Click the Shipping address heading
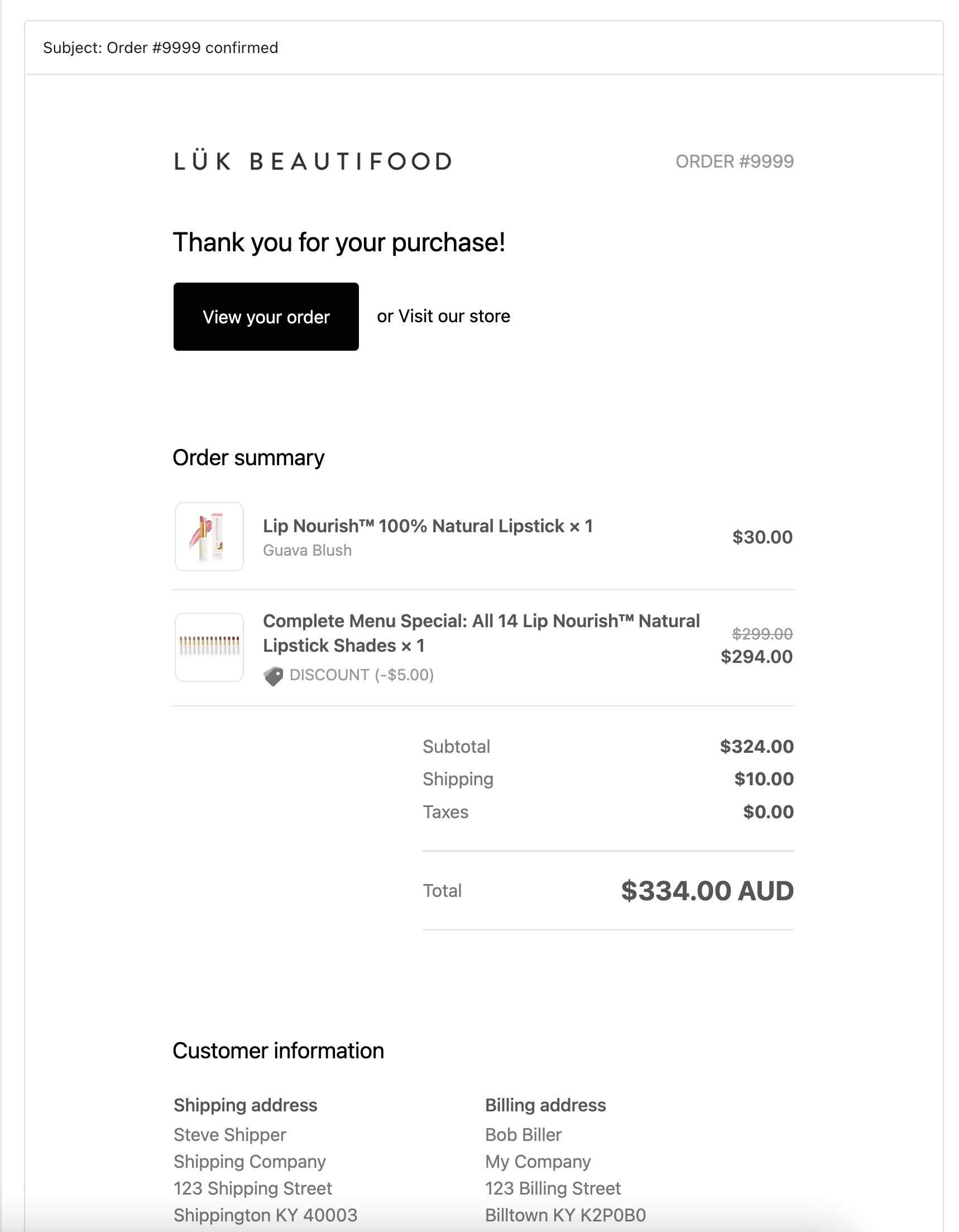The image size is (959, 1232). pos(245,1105)
